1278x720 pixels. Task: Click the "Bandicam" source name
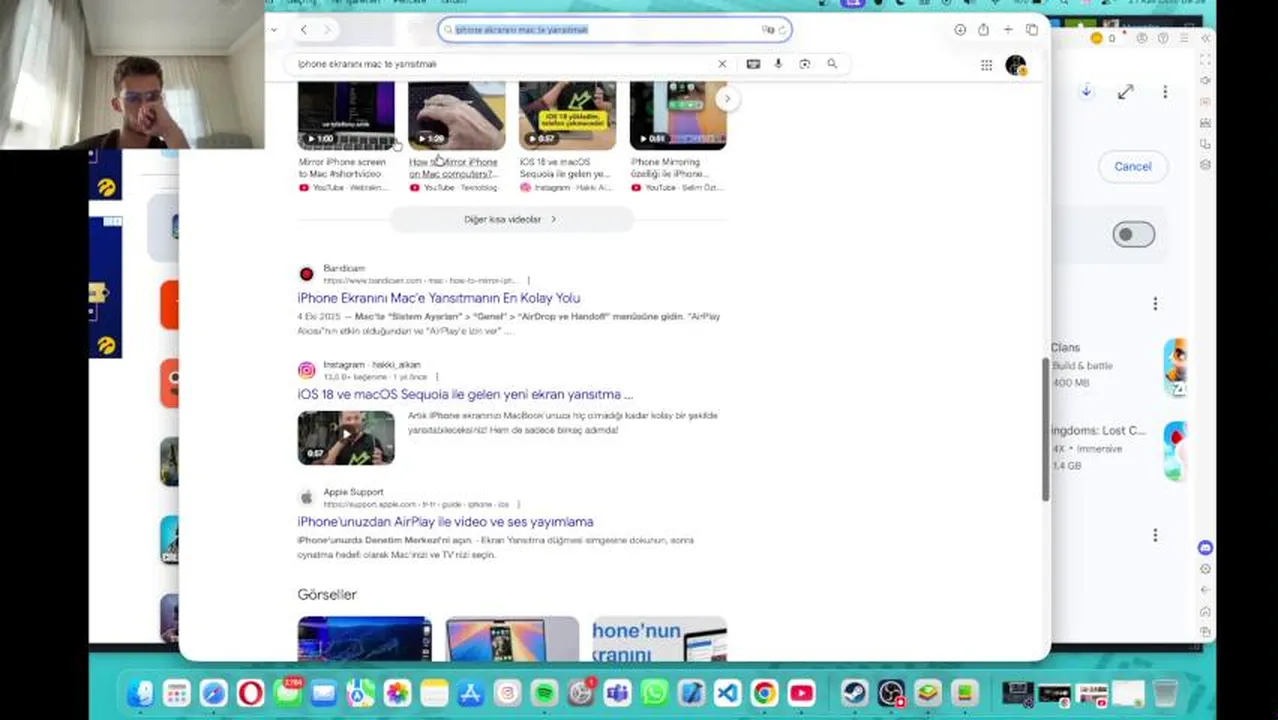(x=344, y=268)
